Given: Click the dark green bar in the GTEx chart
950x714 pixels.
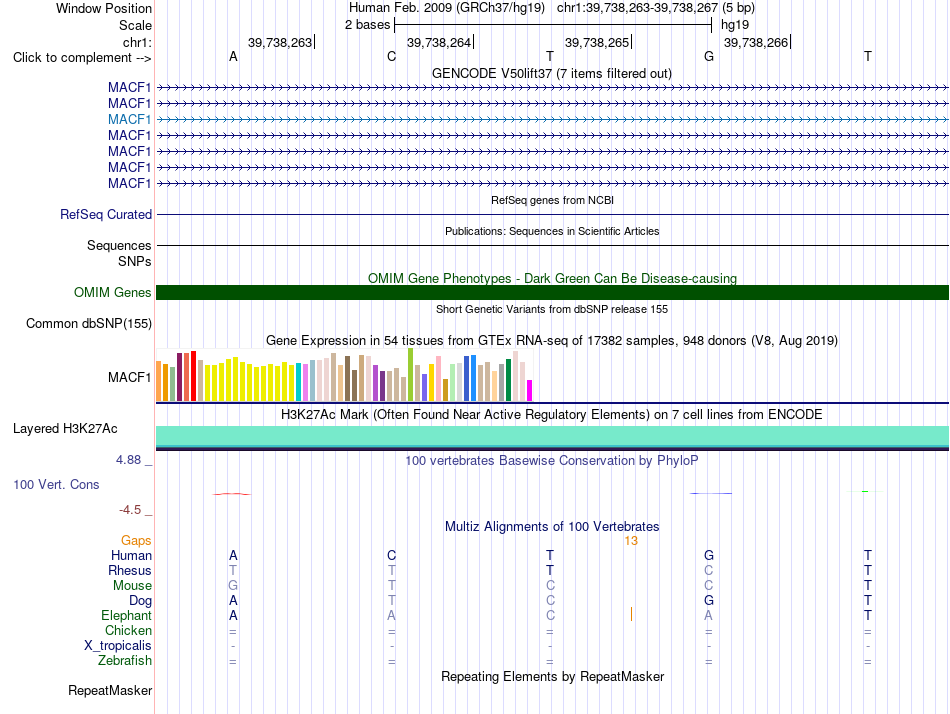Looking at the screenshot, I should coord(508,380).
